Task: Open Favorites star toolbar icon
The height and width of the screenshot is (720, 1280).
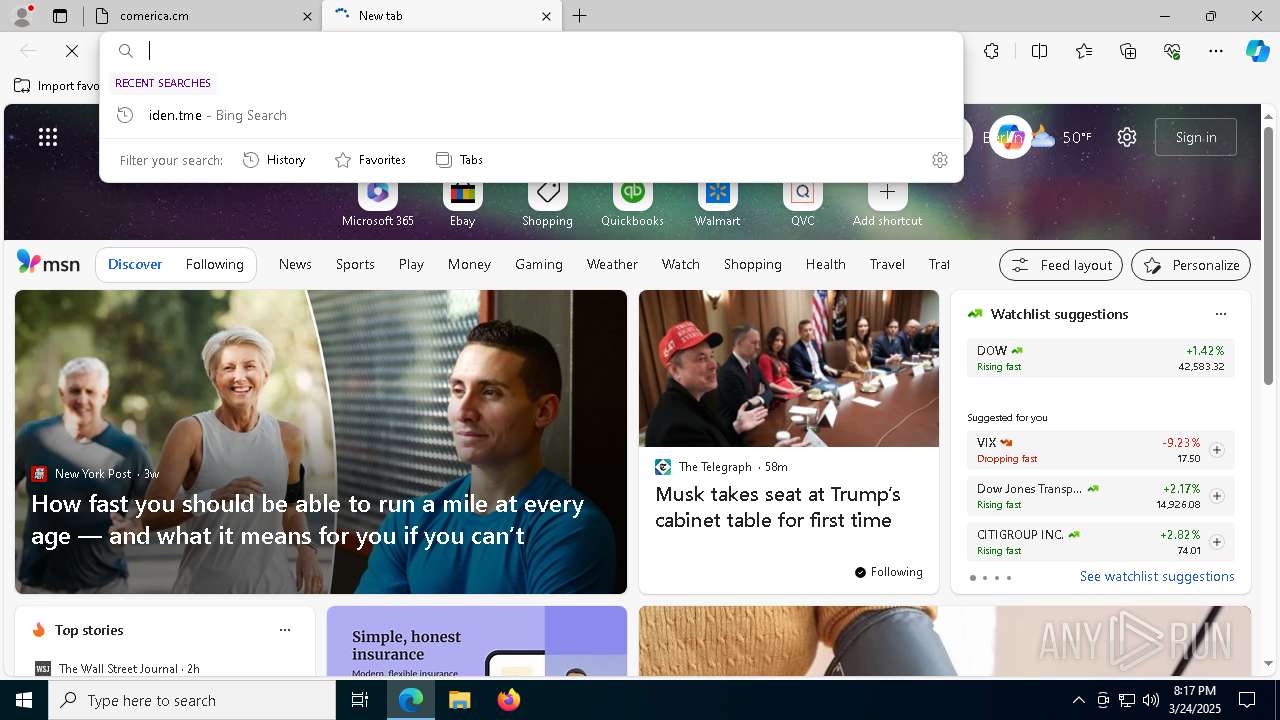Action: point(1084,51)
